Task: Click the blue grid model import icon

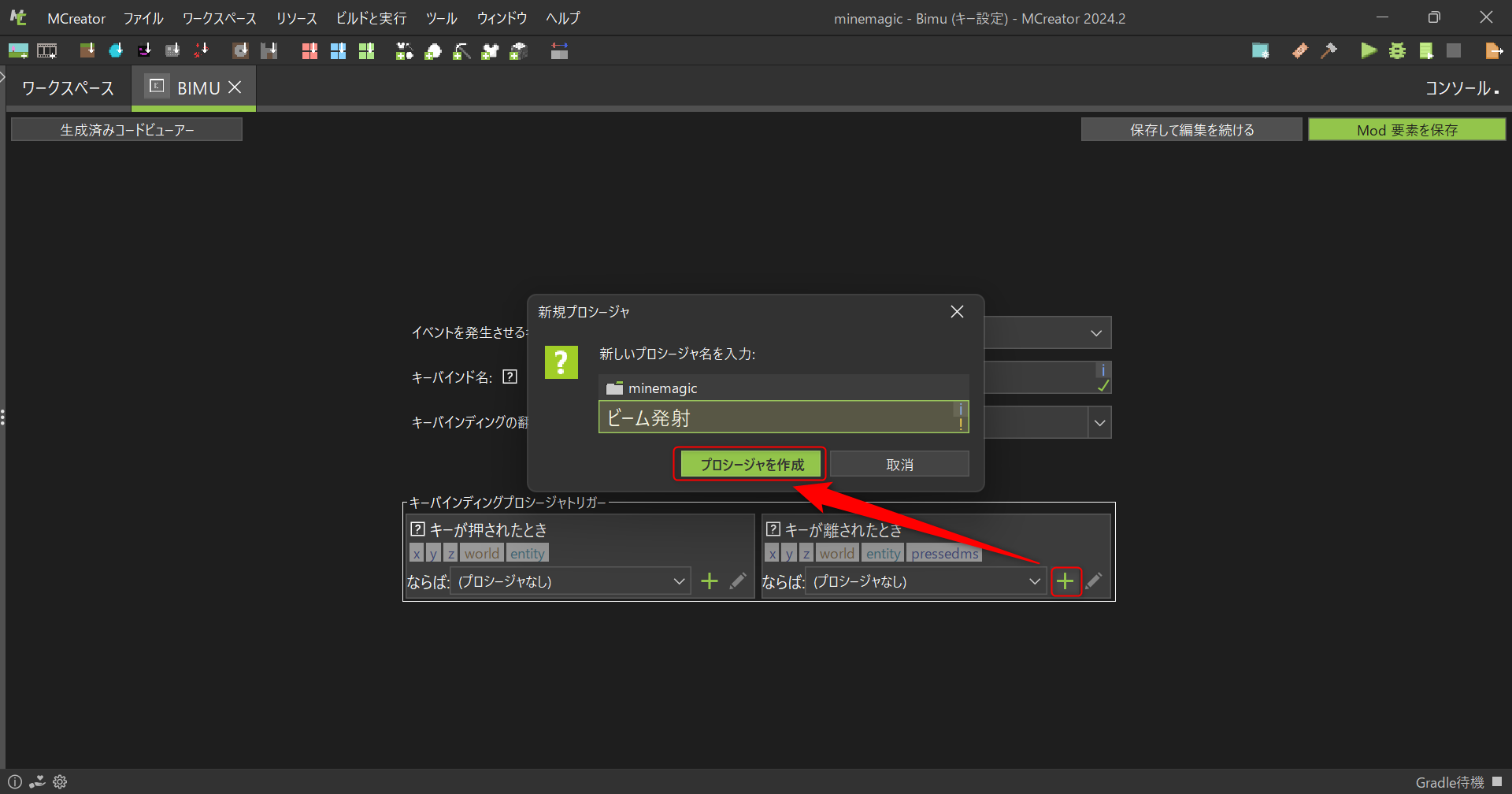Action: pos(338,51)
